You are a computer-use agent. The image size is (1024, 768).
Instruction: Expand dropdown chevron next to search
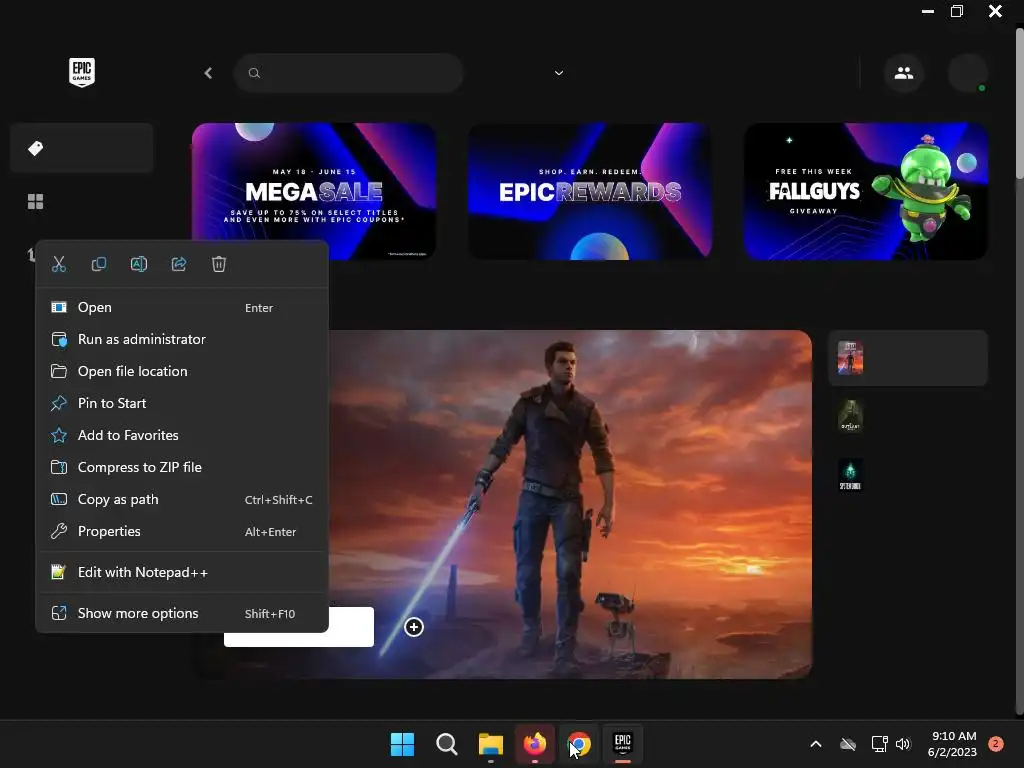pos(559,73)
